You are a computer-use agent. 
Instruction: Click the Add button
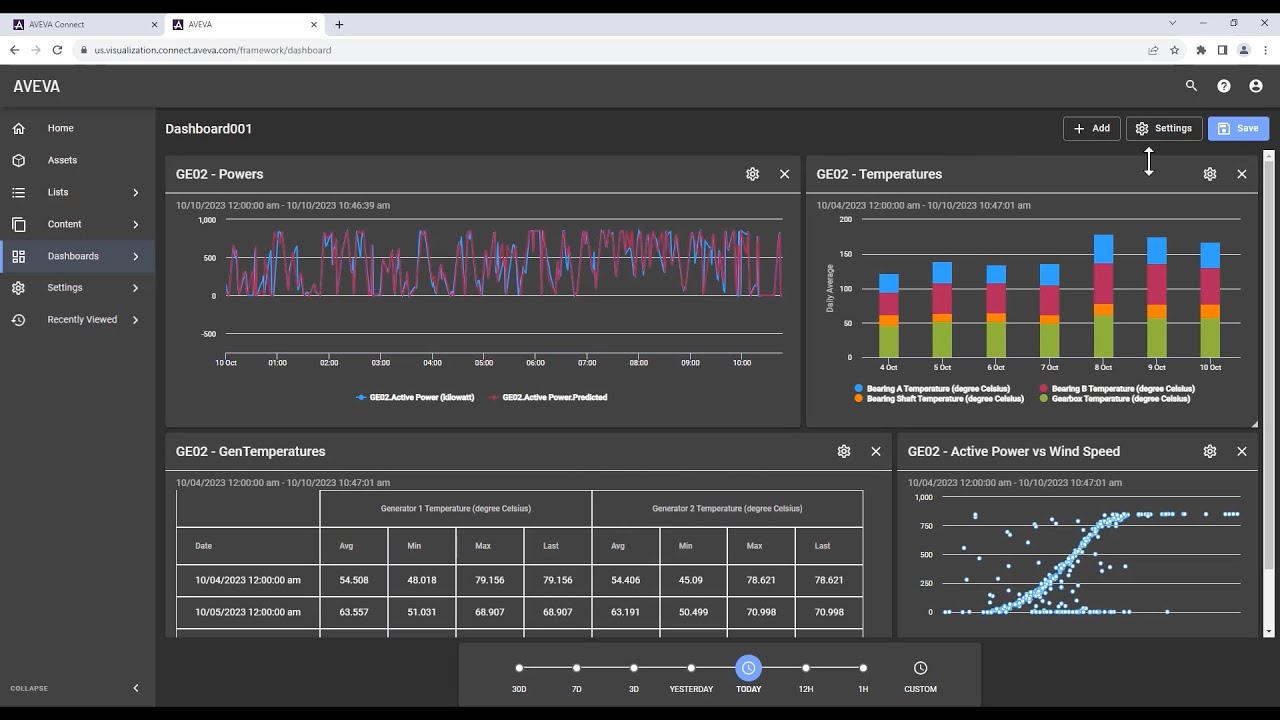pos(1091,128)
